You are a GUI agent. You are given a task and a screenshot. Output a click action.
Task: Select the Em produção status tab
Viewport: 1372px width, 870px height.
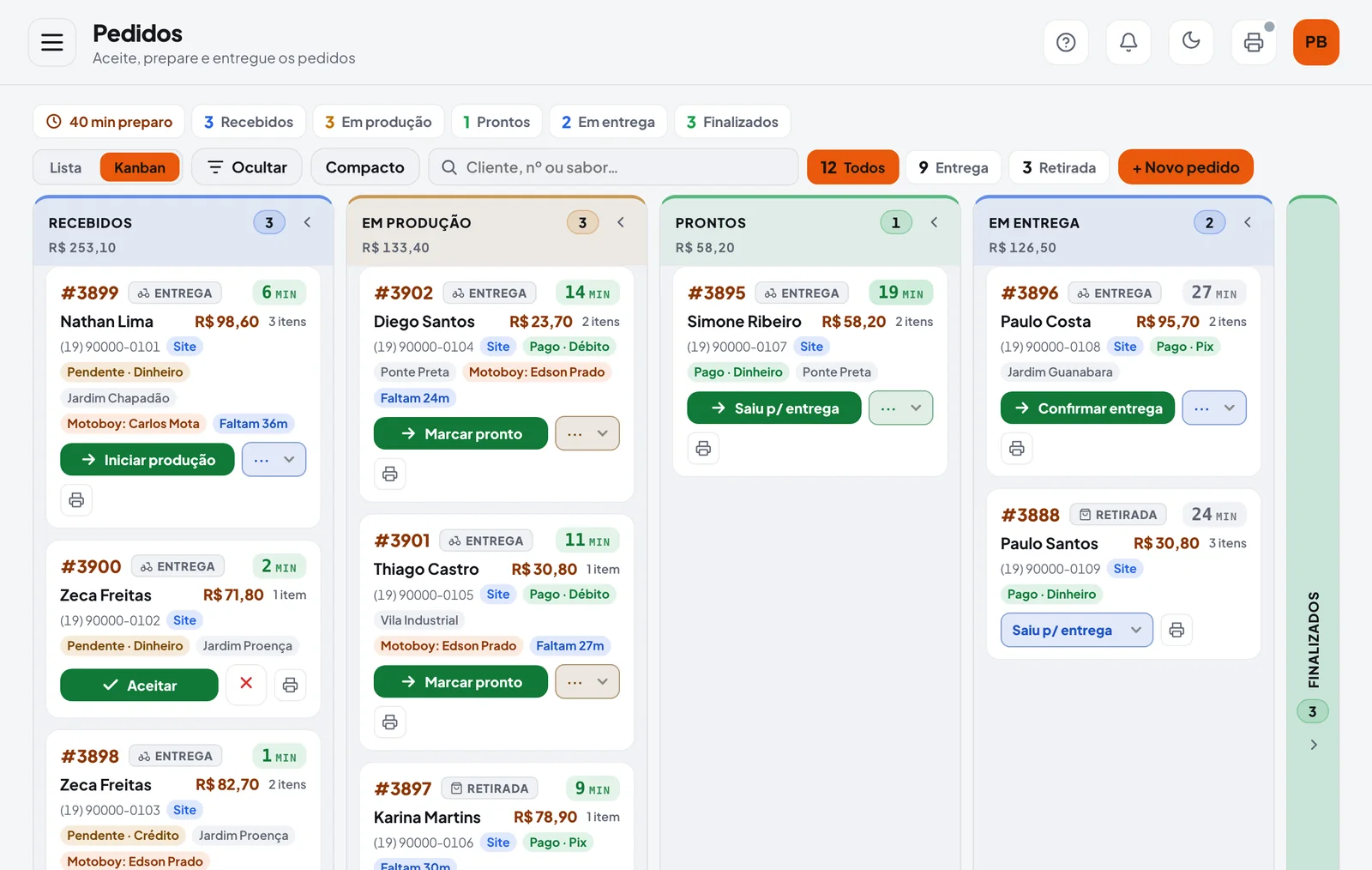(x=378, y=122)
